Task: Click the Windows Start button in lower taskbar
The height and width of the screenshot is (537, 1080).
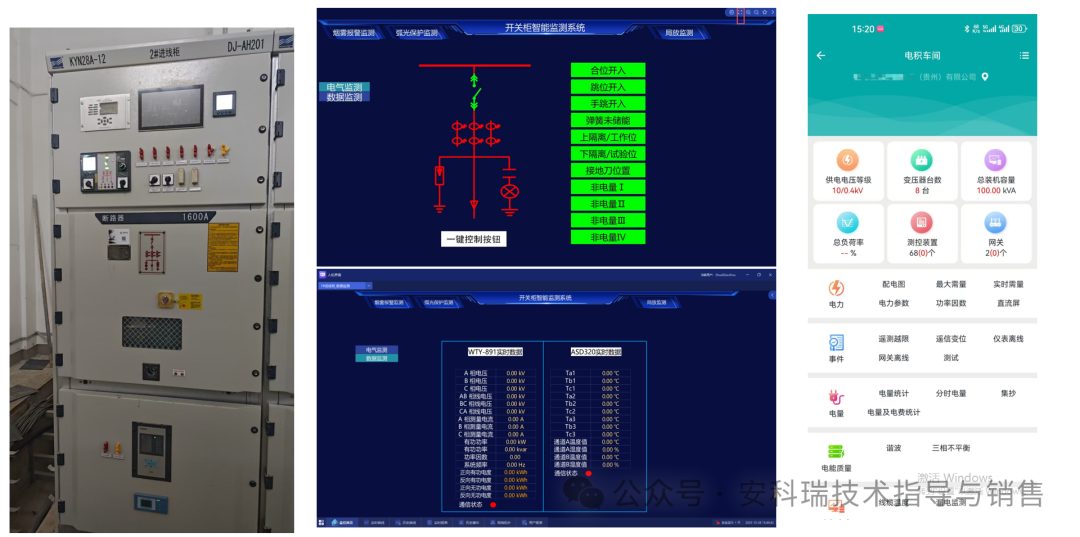Action: (x=323, y=522)
